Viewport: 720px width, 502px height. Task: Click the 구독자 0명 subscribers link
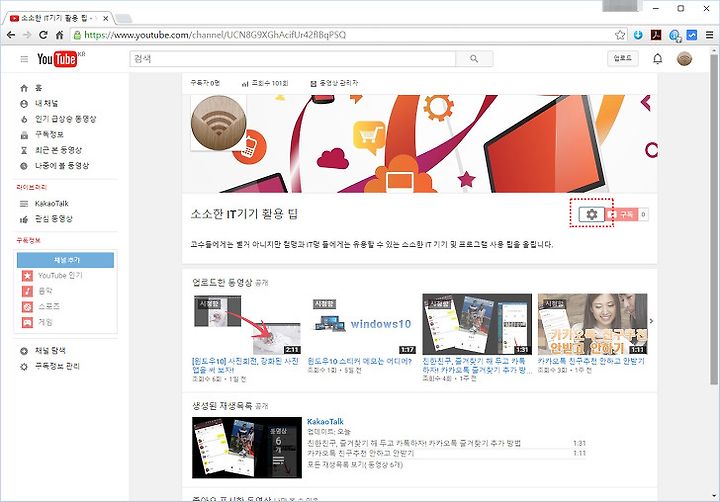pos(205,83)
